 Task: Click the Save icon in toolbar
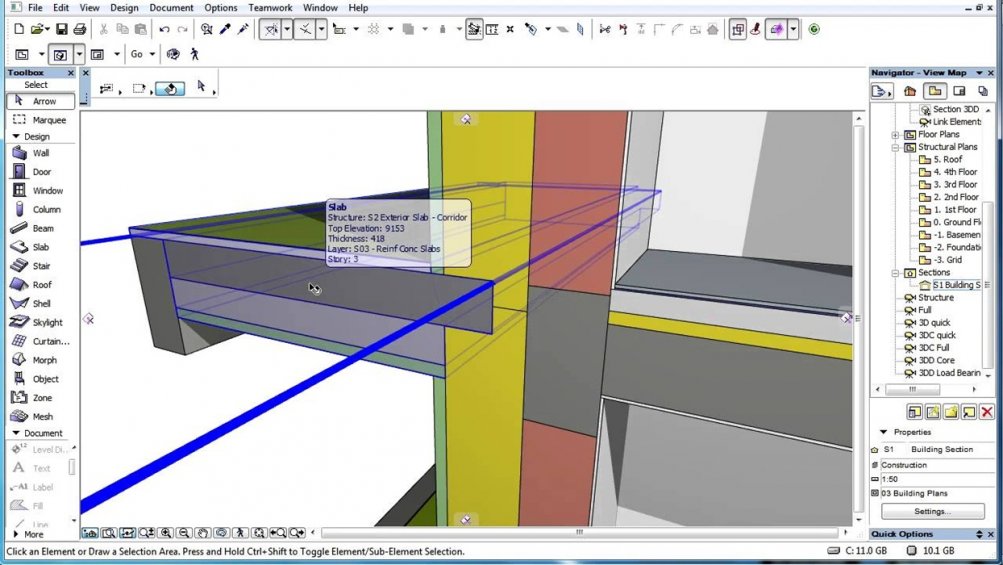[62, 30]
